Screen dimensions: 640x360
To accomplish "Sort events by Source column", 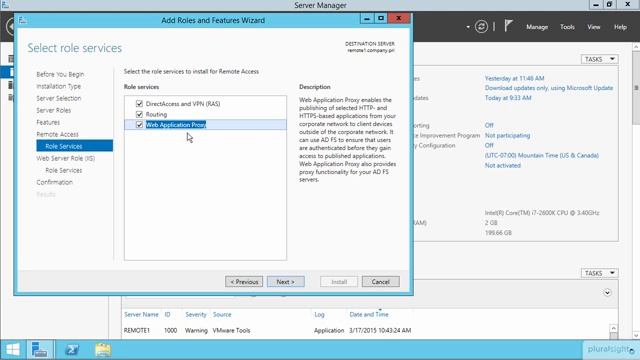I will click(x=222, y=315).
